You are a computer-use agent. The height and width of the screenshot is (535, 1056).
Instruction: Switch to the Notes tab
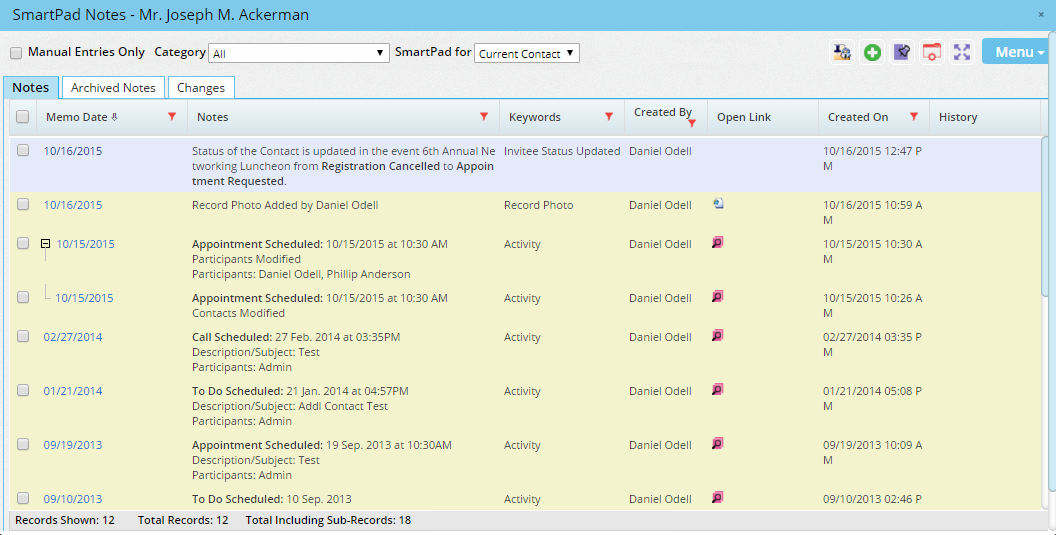tap(30, 88)
